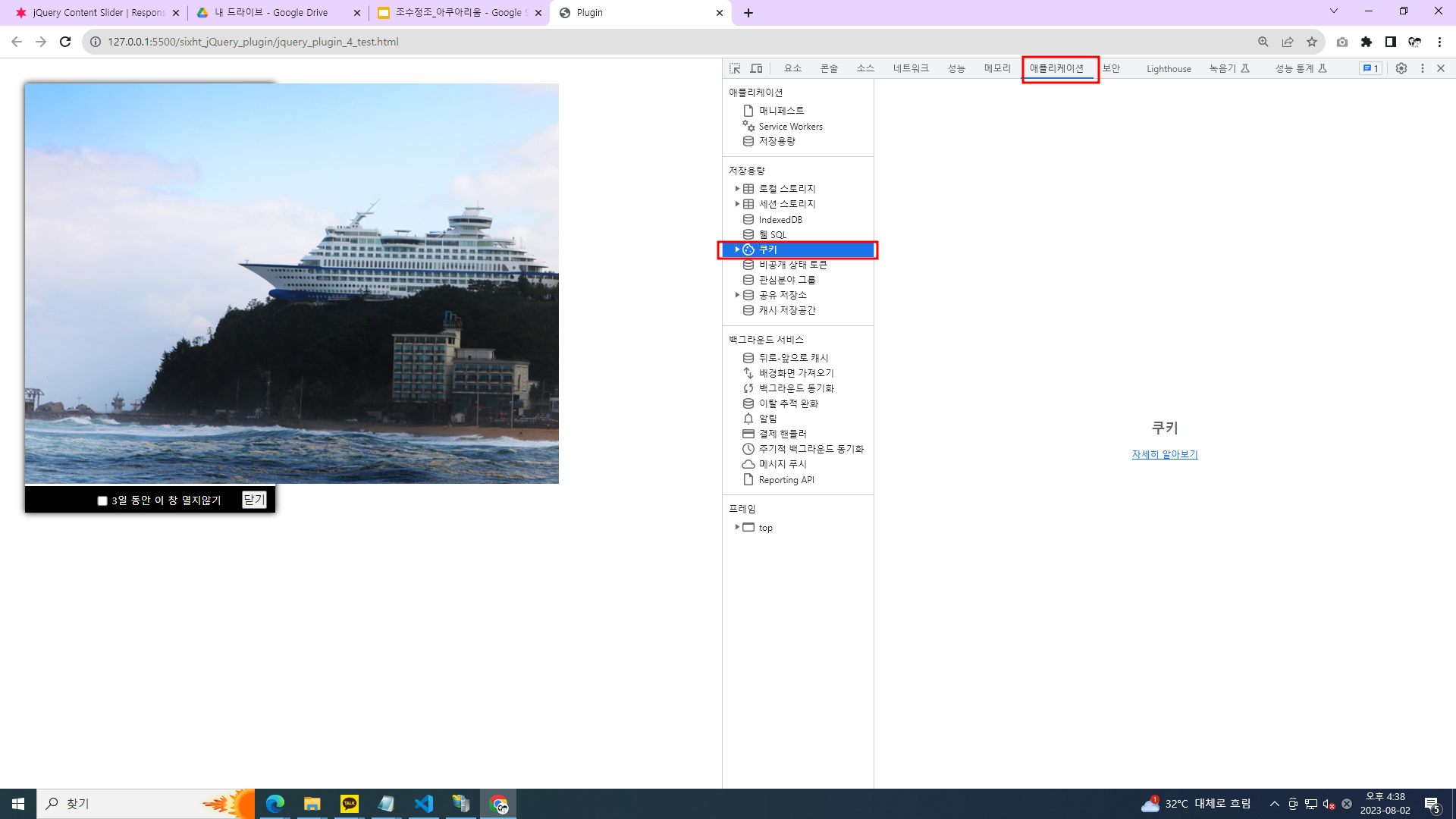Viewport: 1456px width, 819px height.
Task: Bookmark this page with the star icon
Action: [1312, 42]
